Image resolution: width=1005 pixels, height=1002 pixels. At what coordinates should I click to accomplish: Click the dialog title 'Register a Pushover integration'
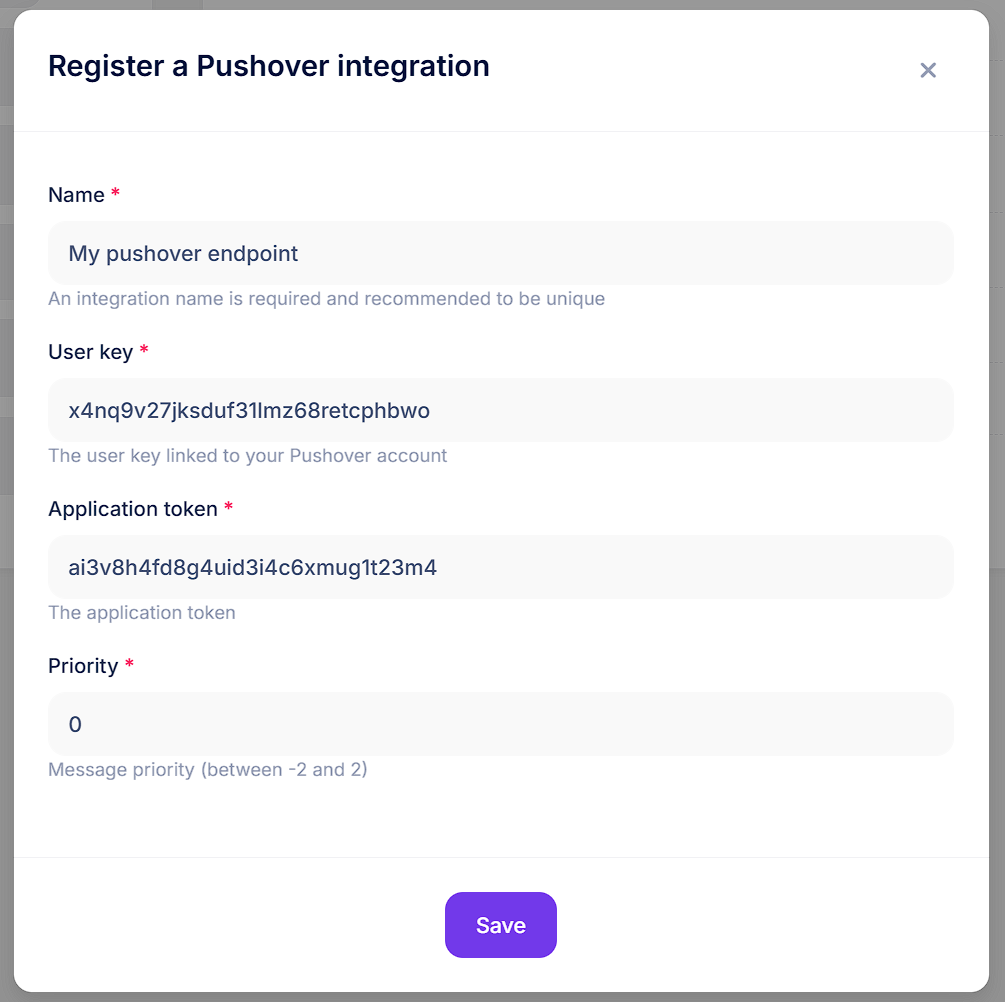[x=268, y=66]
